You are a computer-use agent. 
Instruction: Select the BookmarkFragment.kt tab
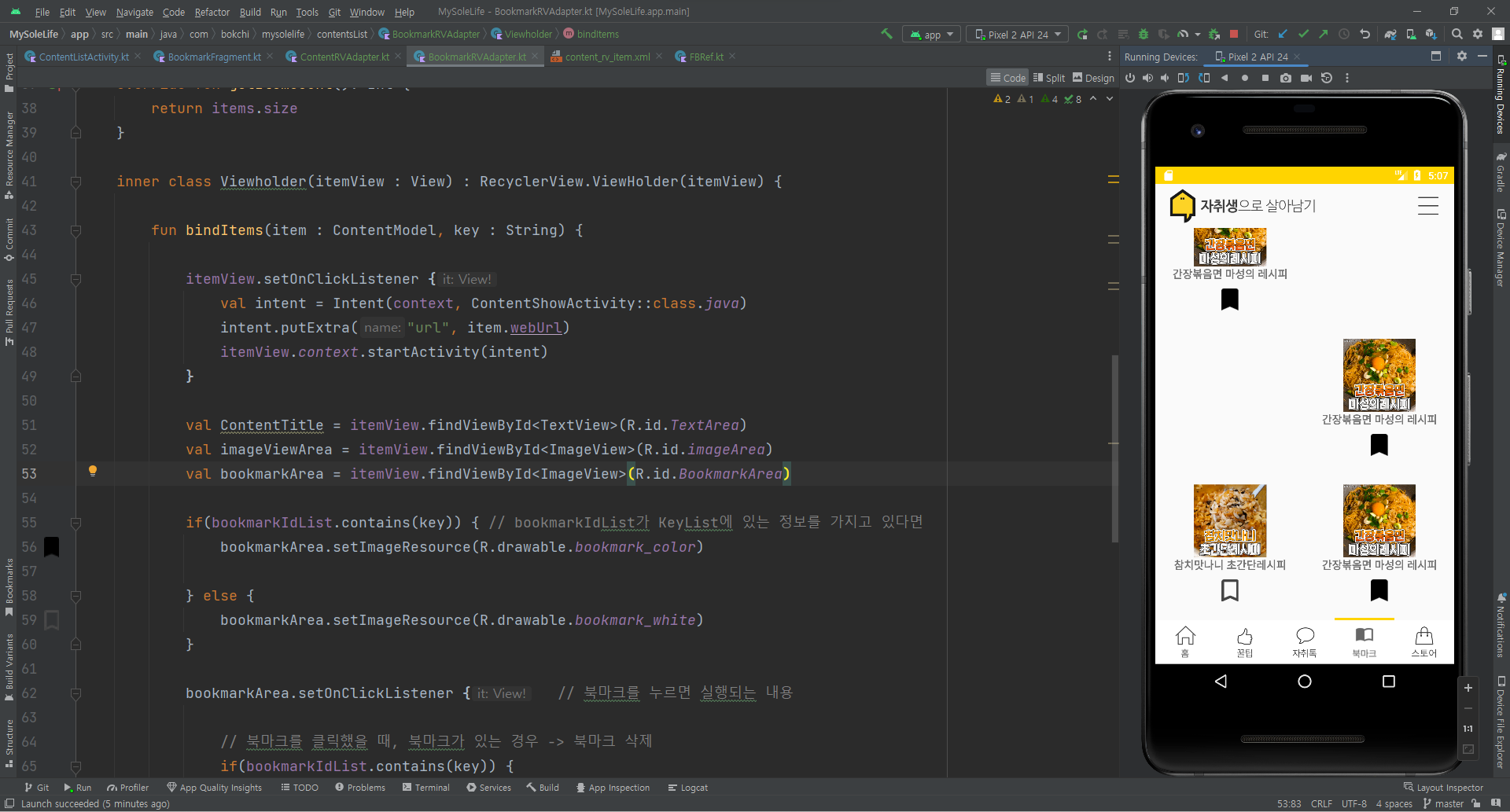coord(214,57)
